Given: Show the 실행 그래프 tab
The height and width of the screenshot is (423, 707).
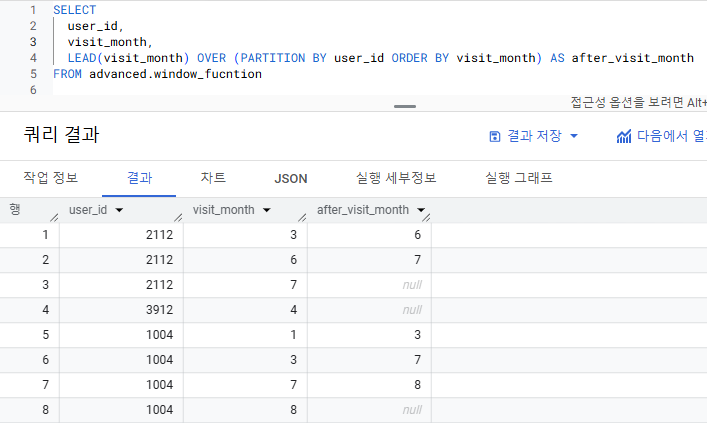Looking at the screenshot, I should 519,178.
